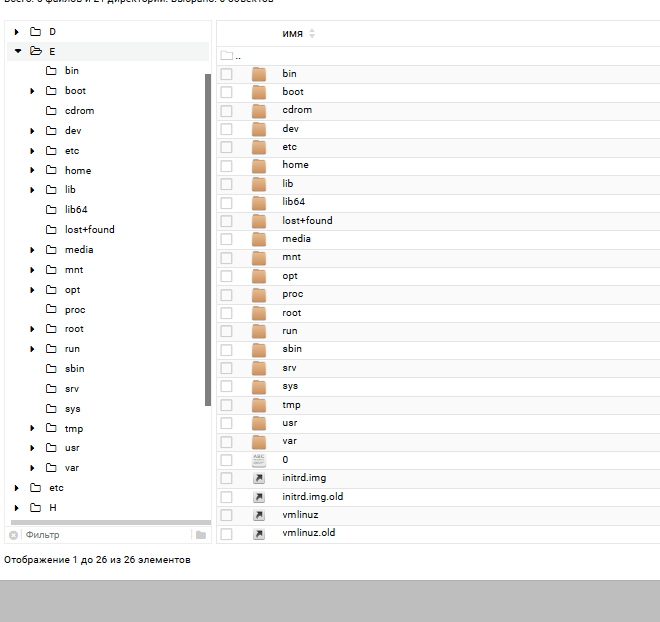
Task: Click the var folder icon in file list
Action: (x=259, y=441)
